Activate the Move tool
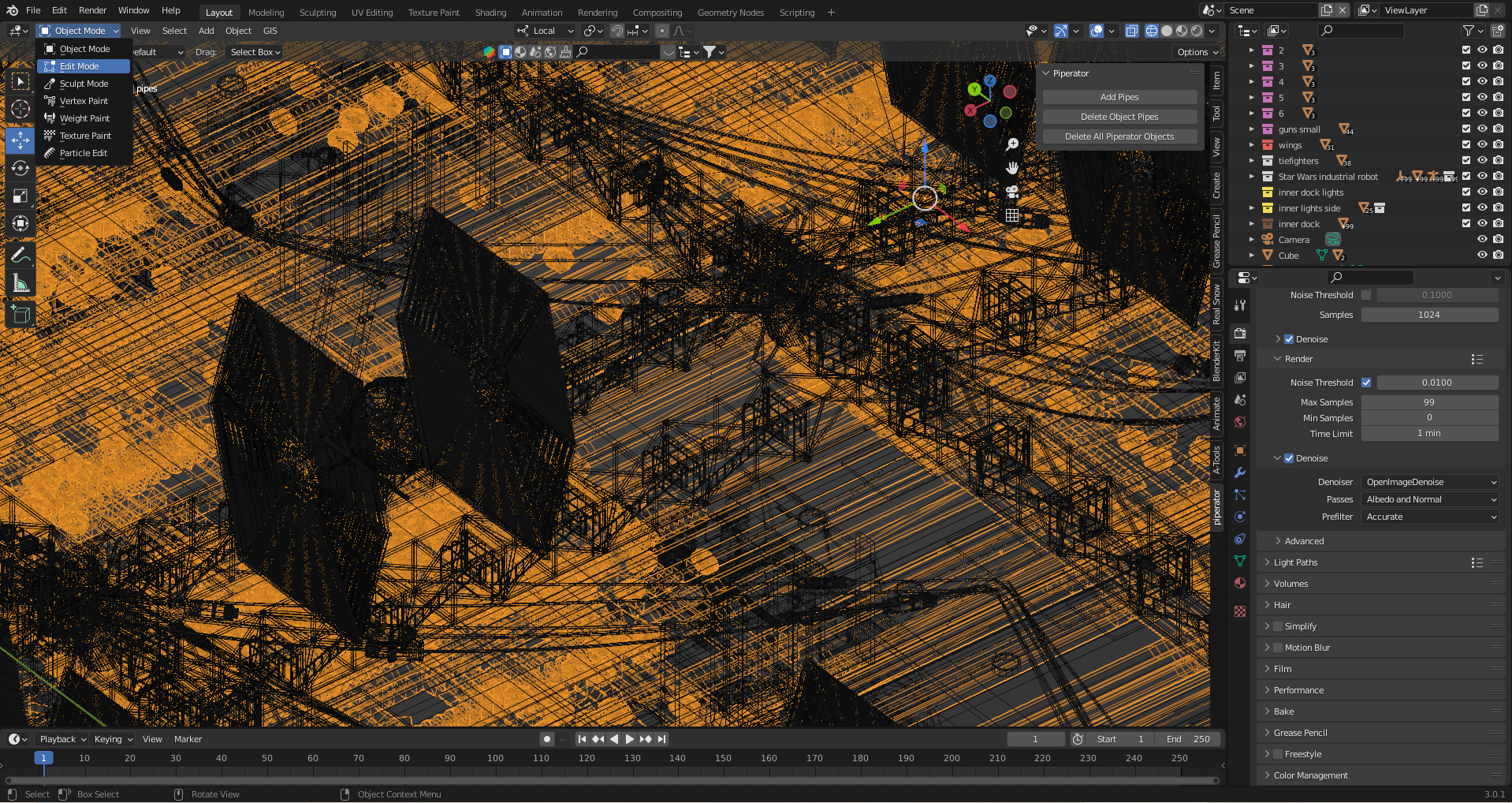 20,140
